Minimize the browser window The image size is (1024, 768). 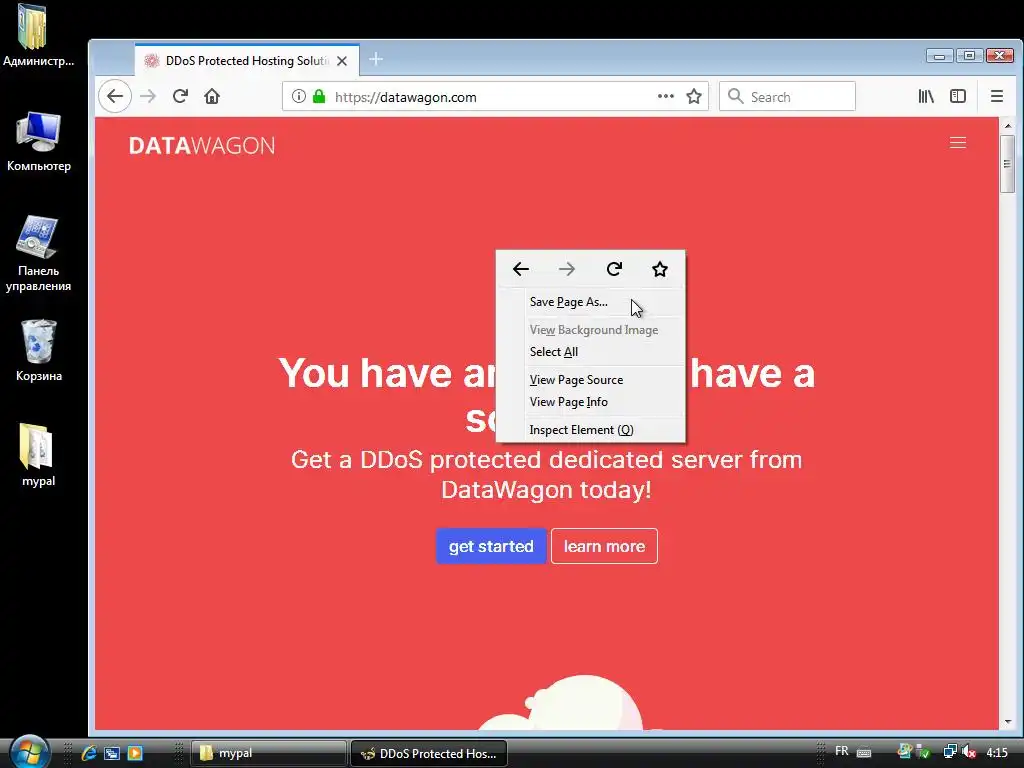(939, 56)
